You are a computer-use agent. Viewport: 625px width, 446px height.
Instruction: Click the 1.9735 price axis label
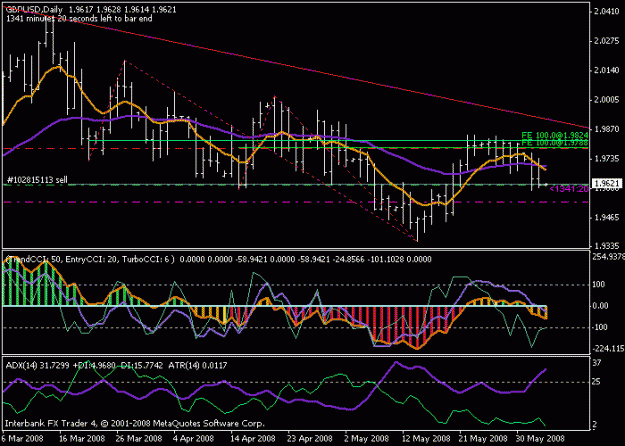click(x=606, y=159)
